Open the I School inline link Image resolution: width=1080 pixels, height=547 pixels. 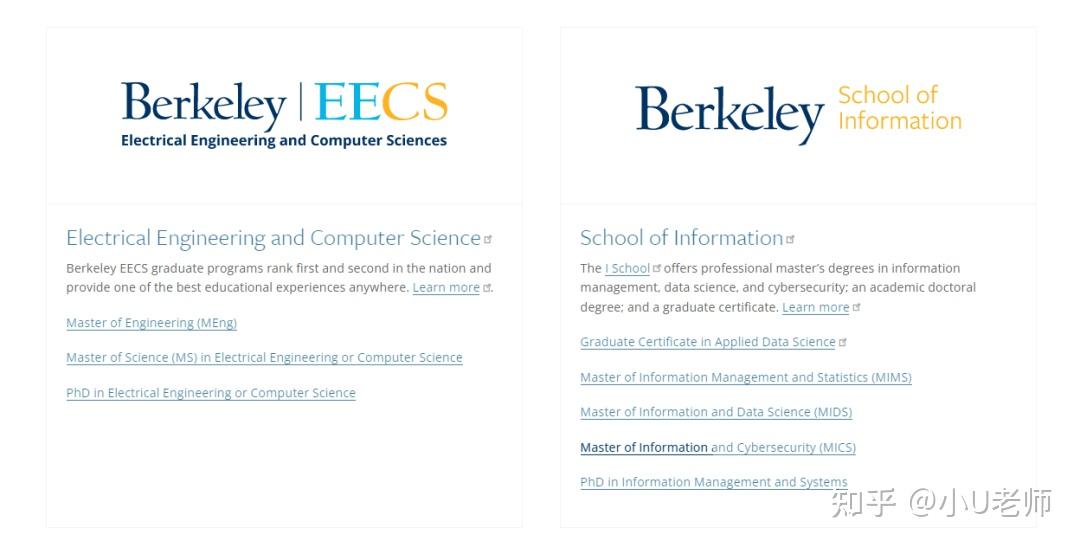point(628,268)
